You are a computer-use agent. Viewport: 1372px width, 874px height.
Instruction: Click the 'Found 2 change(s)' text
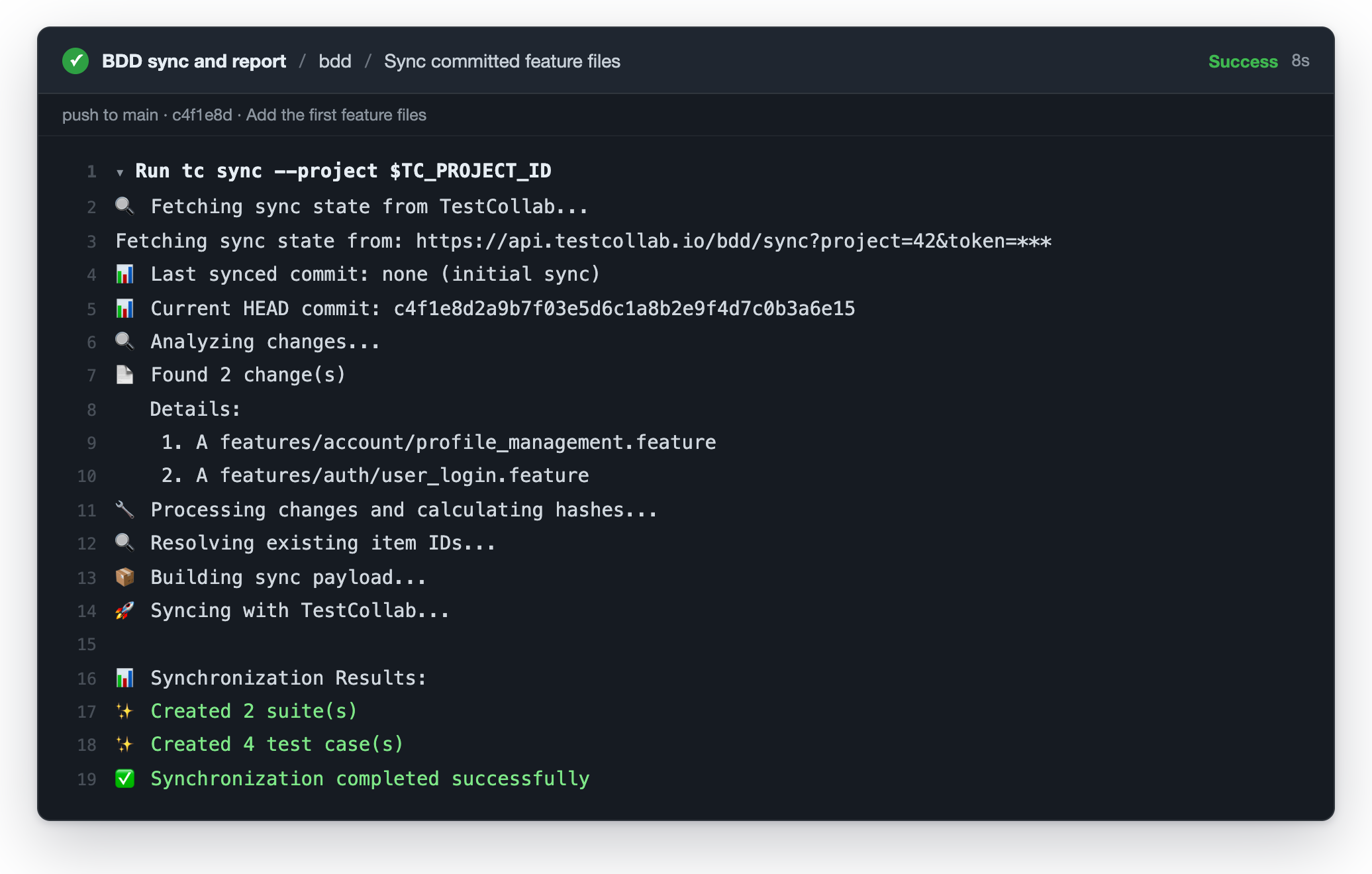pos(248,375)
